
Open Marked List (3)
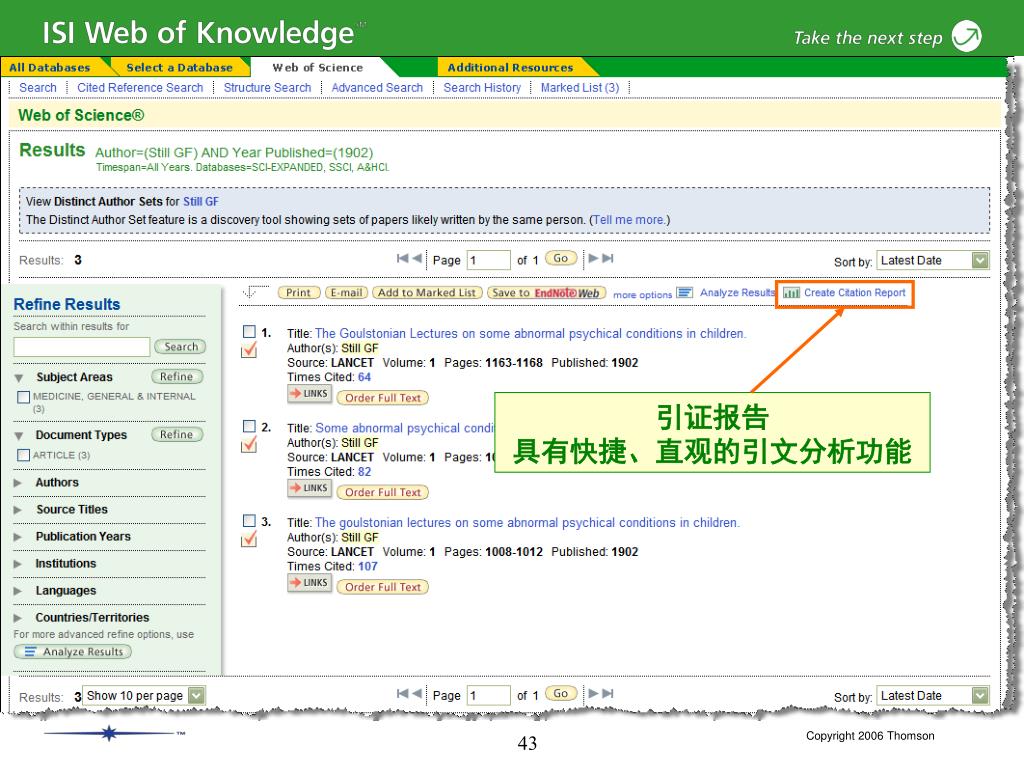(x=579, y=88)
